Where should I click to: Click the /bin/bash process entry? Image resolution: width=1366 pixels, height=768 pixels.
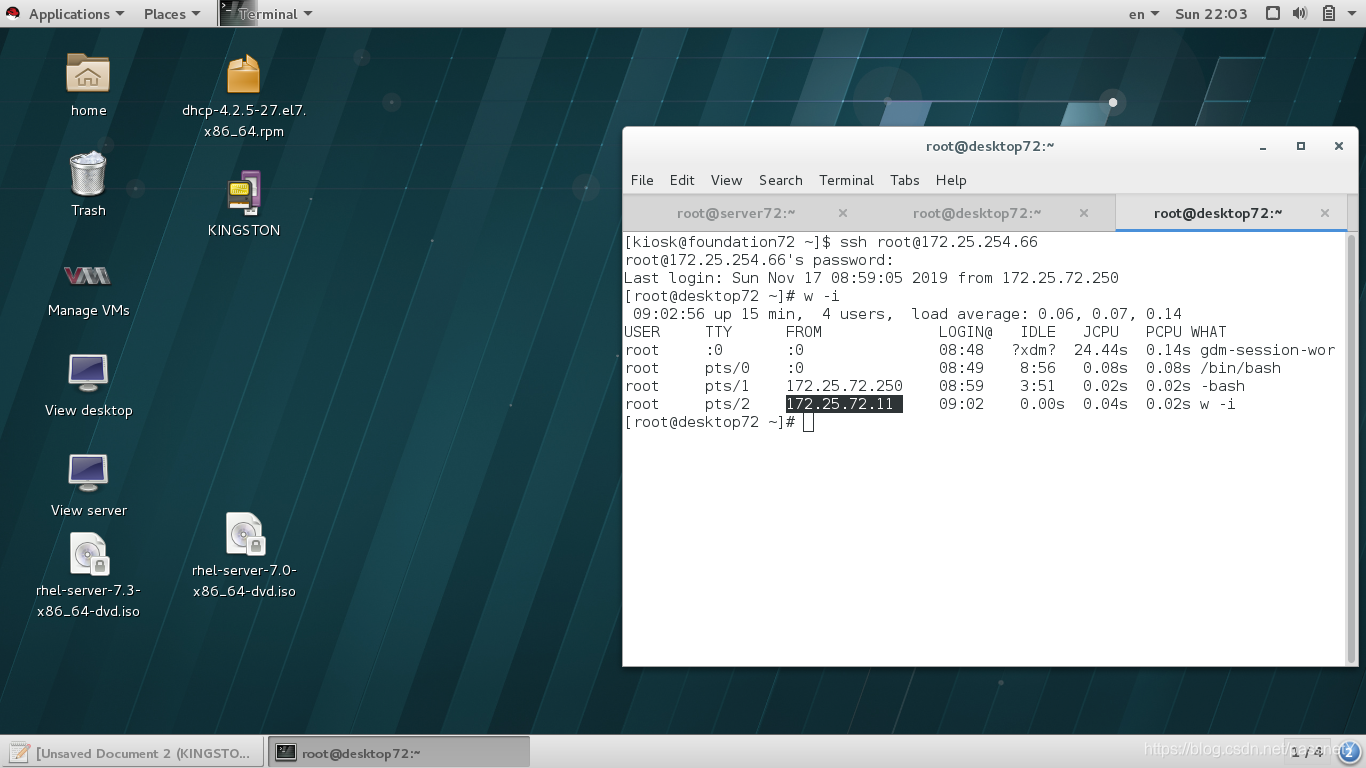1240,368
